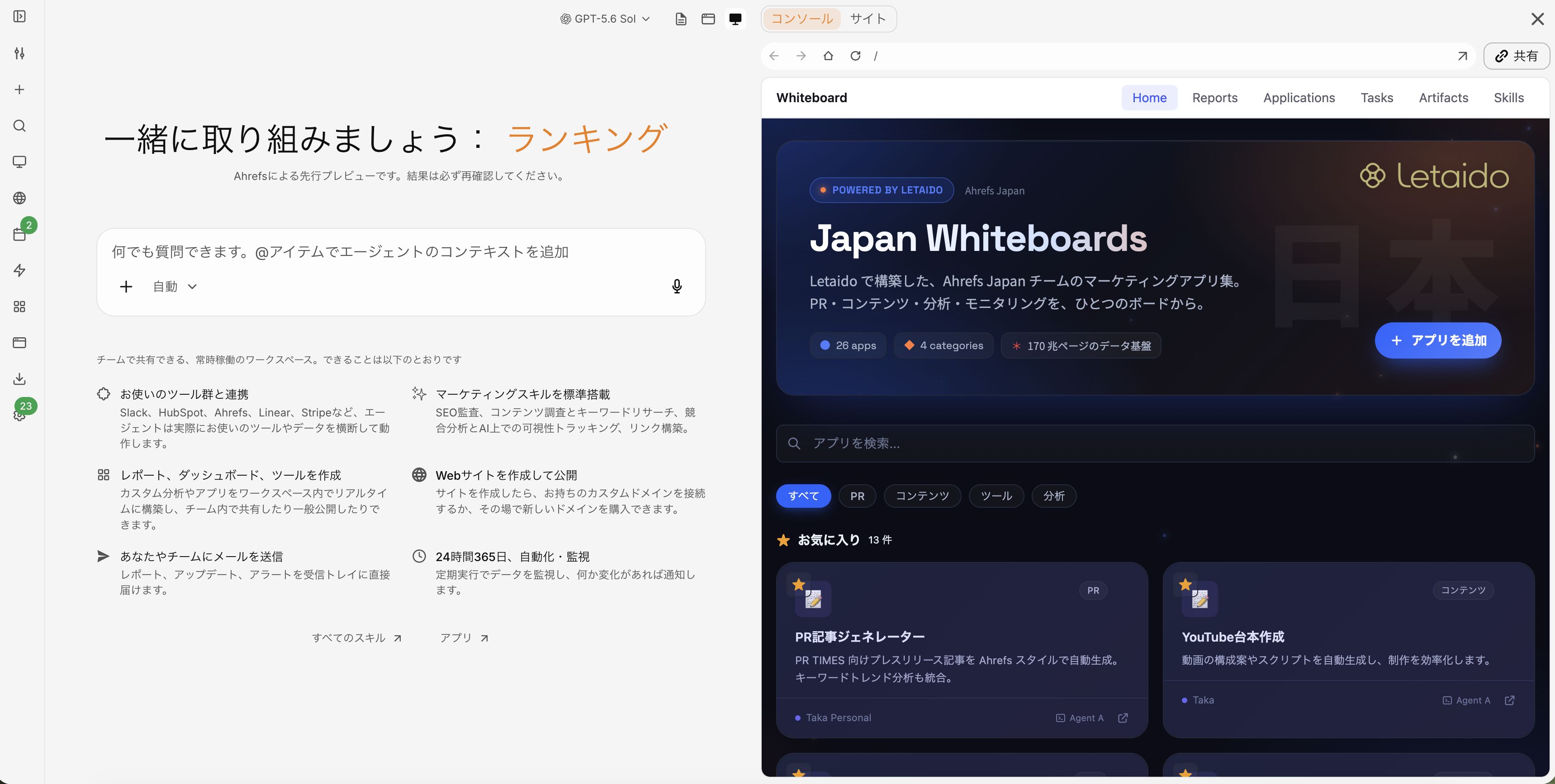Click the document icon in top toolbar
Viewport: 1555px width, 784px height.
[x=681, y=19]
